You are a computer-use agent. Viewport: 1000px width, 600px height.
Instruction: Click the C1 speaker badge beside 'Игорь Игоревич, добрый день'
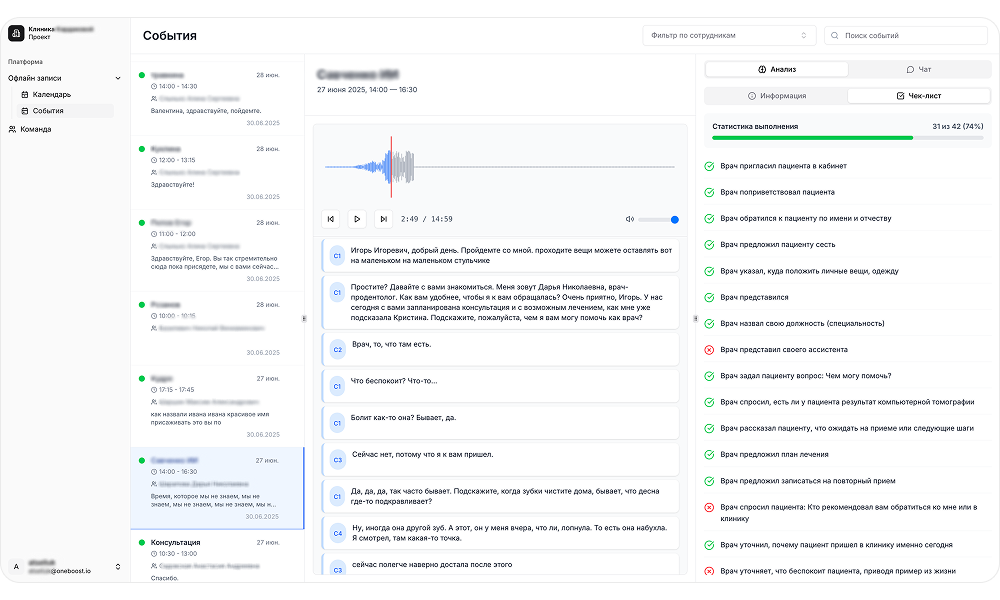click(337, 256)
